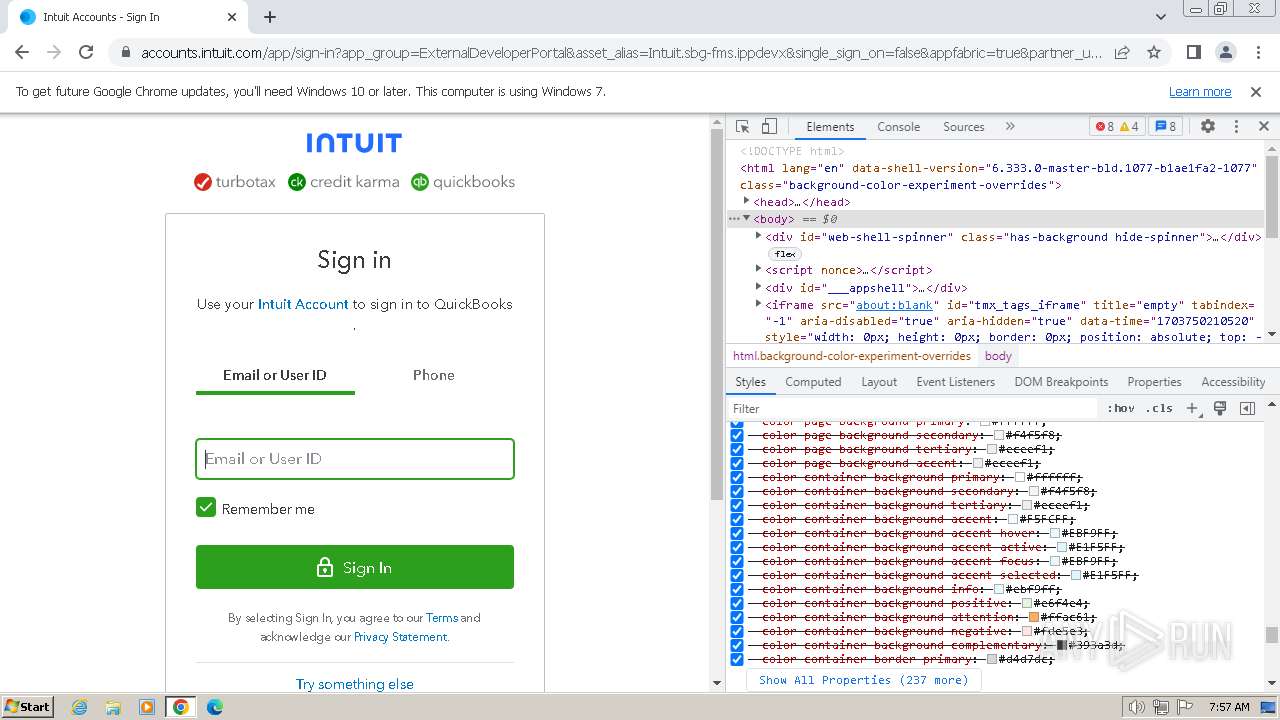Expand the web-shell-spinner div node

coord(758,237)
